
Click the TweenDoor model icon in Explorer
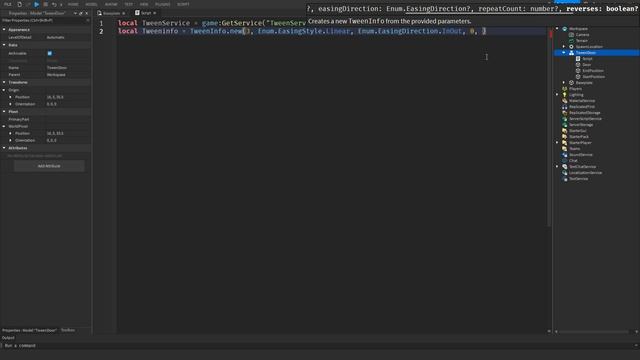tap(571, 53)
